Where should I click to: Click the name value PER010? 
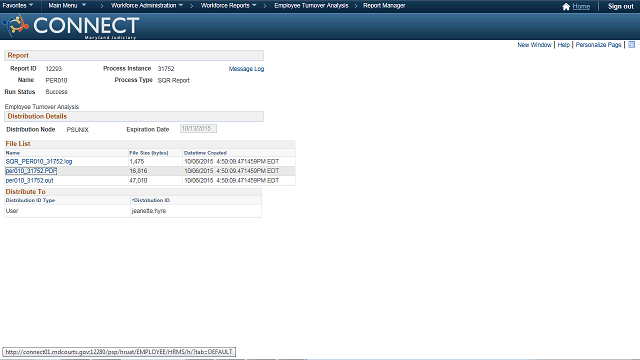[56, 80]
